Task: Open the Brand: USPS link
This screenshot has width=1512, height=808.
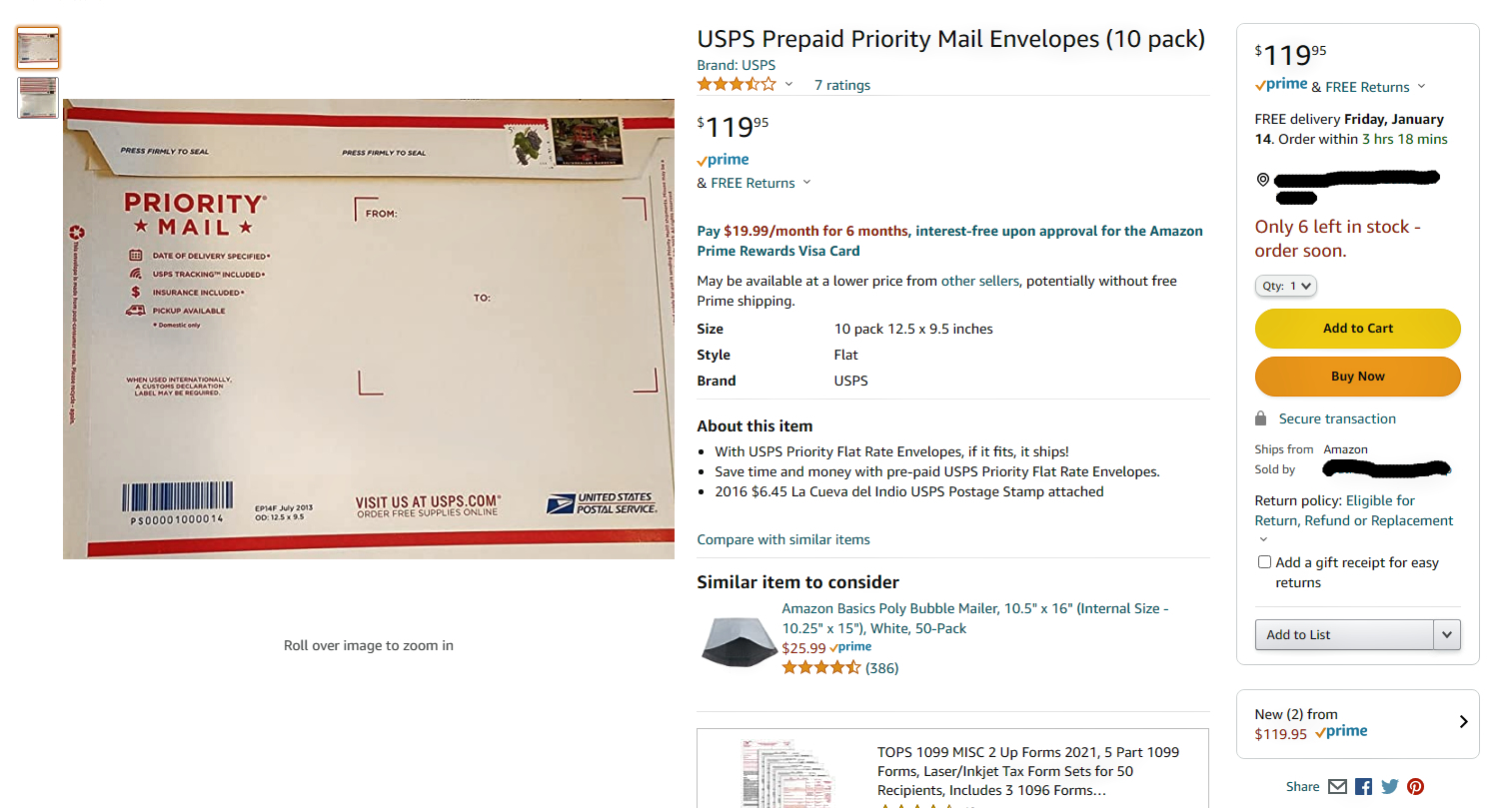Action: point(736,65)
